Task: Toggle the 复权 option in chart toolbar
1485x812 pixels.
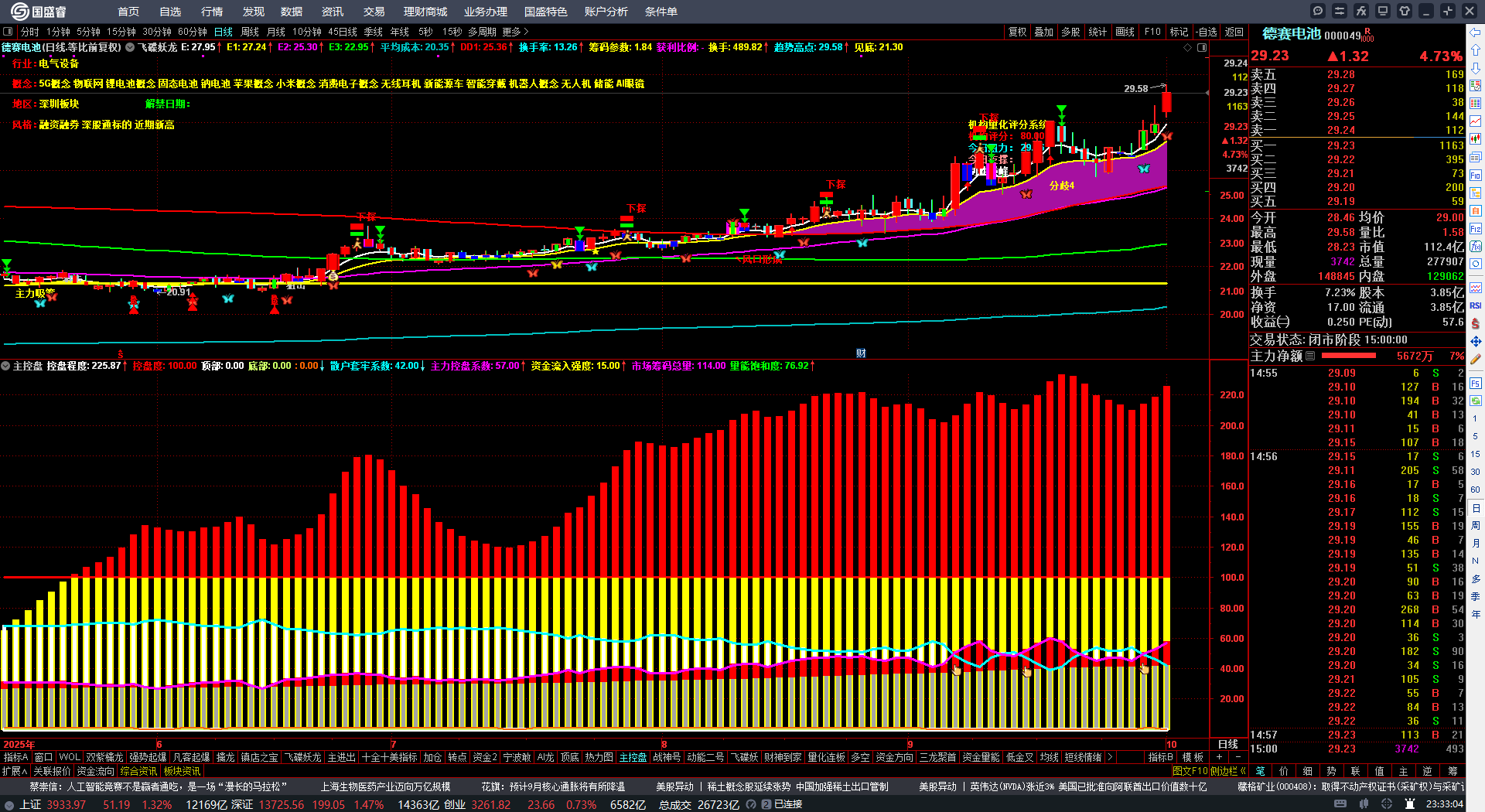Action: click(x=1018, y=32)
